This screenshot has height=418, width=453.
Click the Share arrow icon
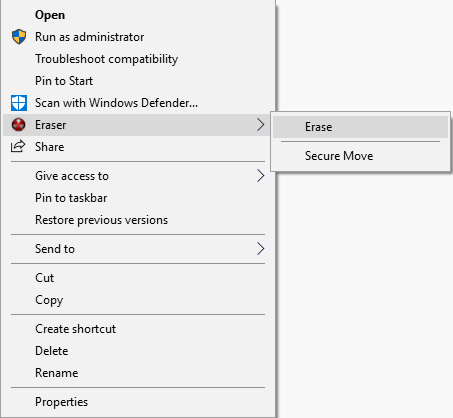pyautogui.click(x=18, y=147)
